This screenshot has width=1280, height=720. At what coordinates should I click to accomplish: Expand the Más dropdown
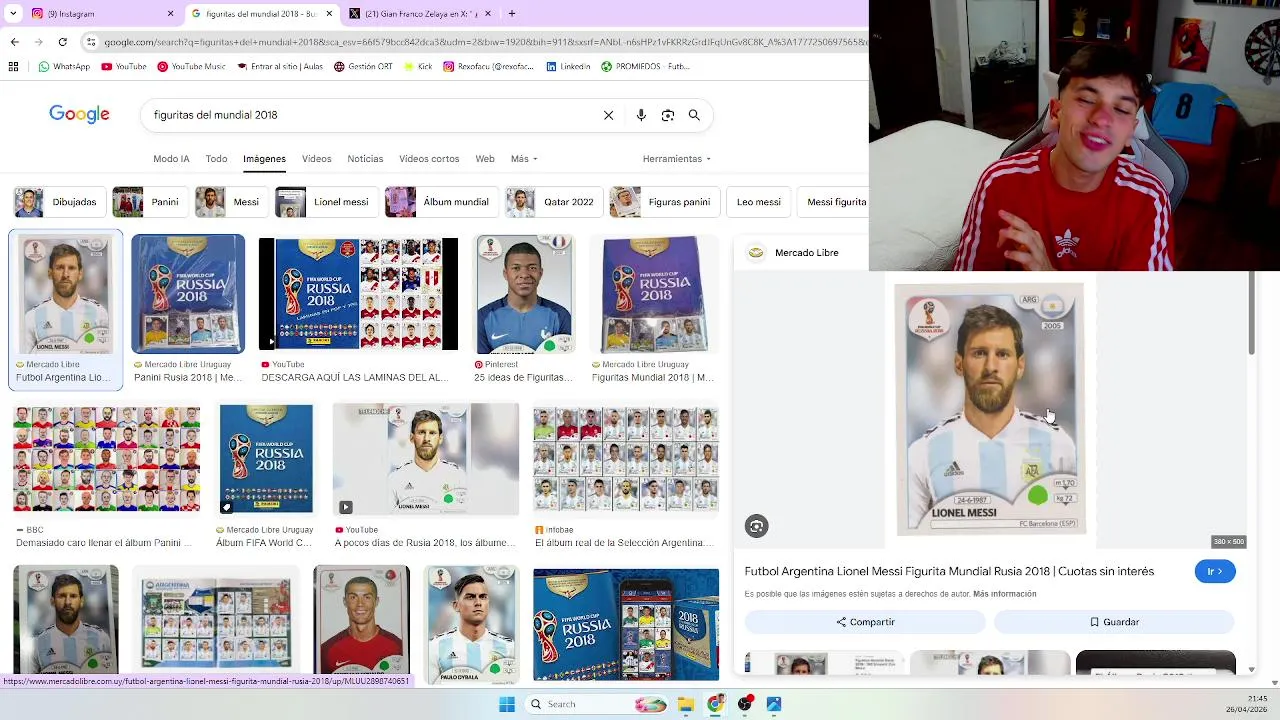[x=524, y=159]
